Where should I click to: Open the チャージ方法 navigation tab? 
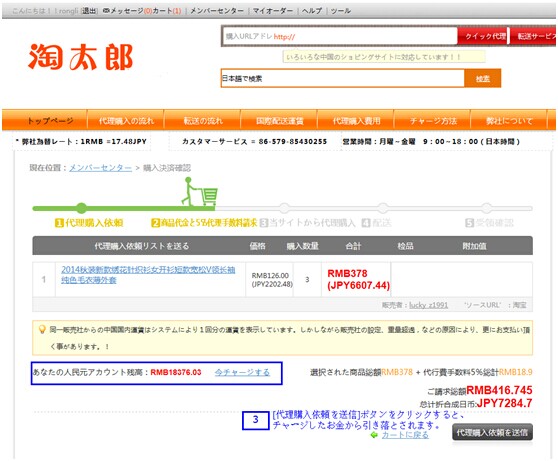433,121
